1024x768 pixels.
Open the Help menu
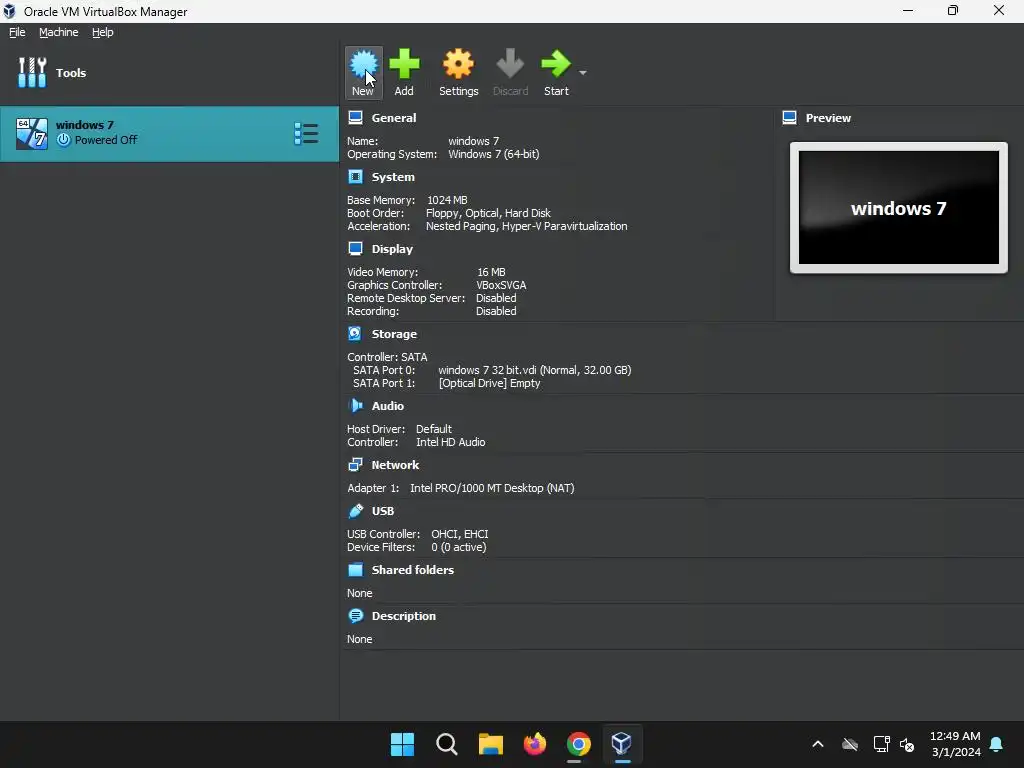103,32
